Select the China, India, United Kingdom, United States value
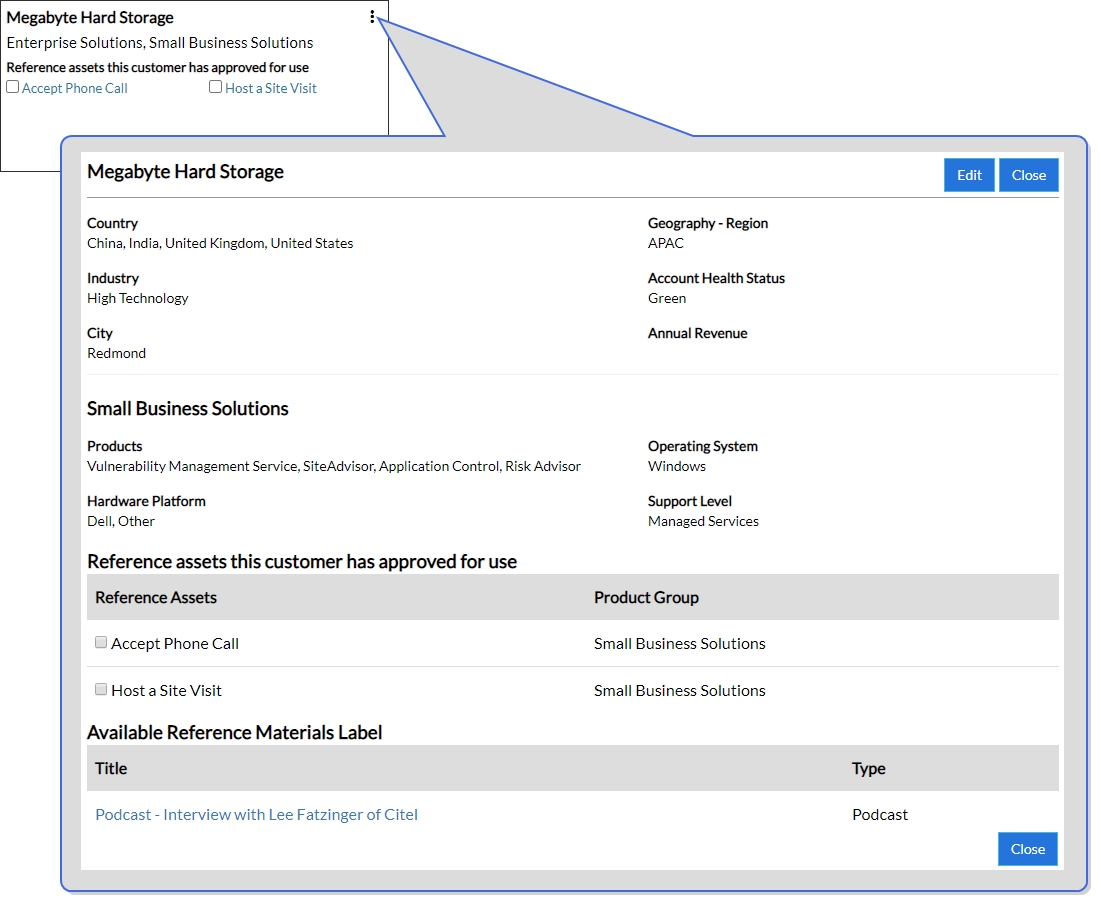This screenshot has height=905, width=1101. (x=220, y=244)
